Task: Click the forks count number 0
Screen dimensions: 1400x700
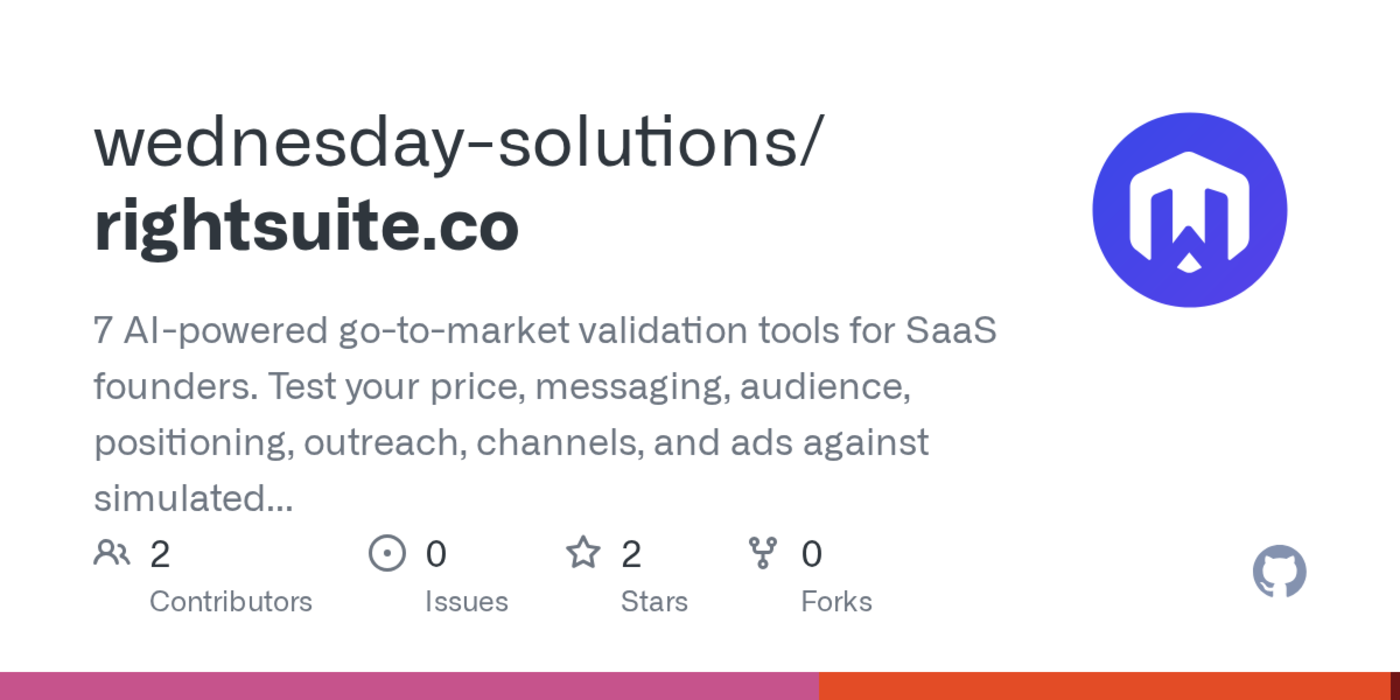Action: point(812,554)
